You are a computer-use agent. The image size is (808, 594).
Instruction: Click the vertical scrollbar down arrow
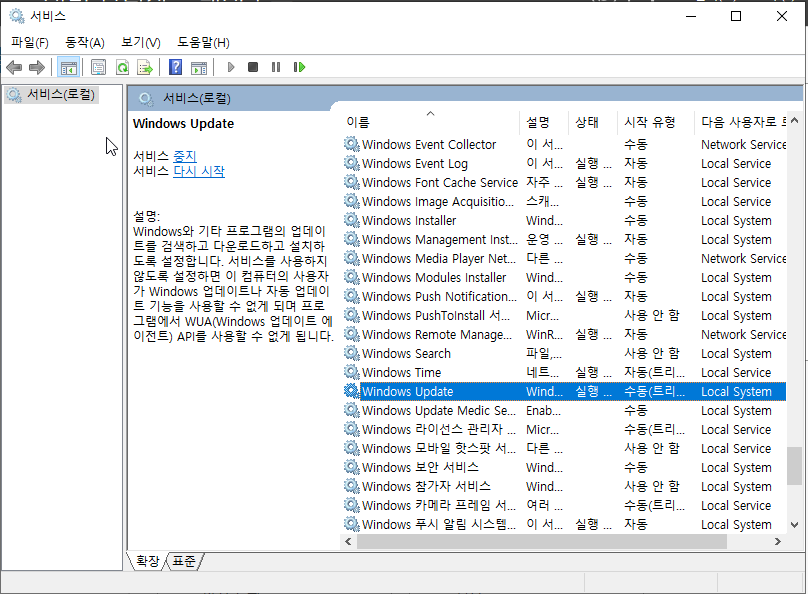point(794,525)
